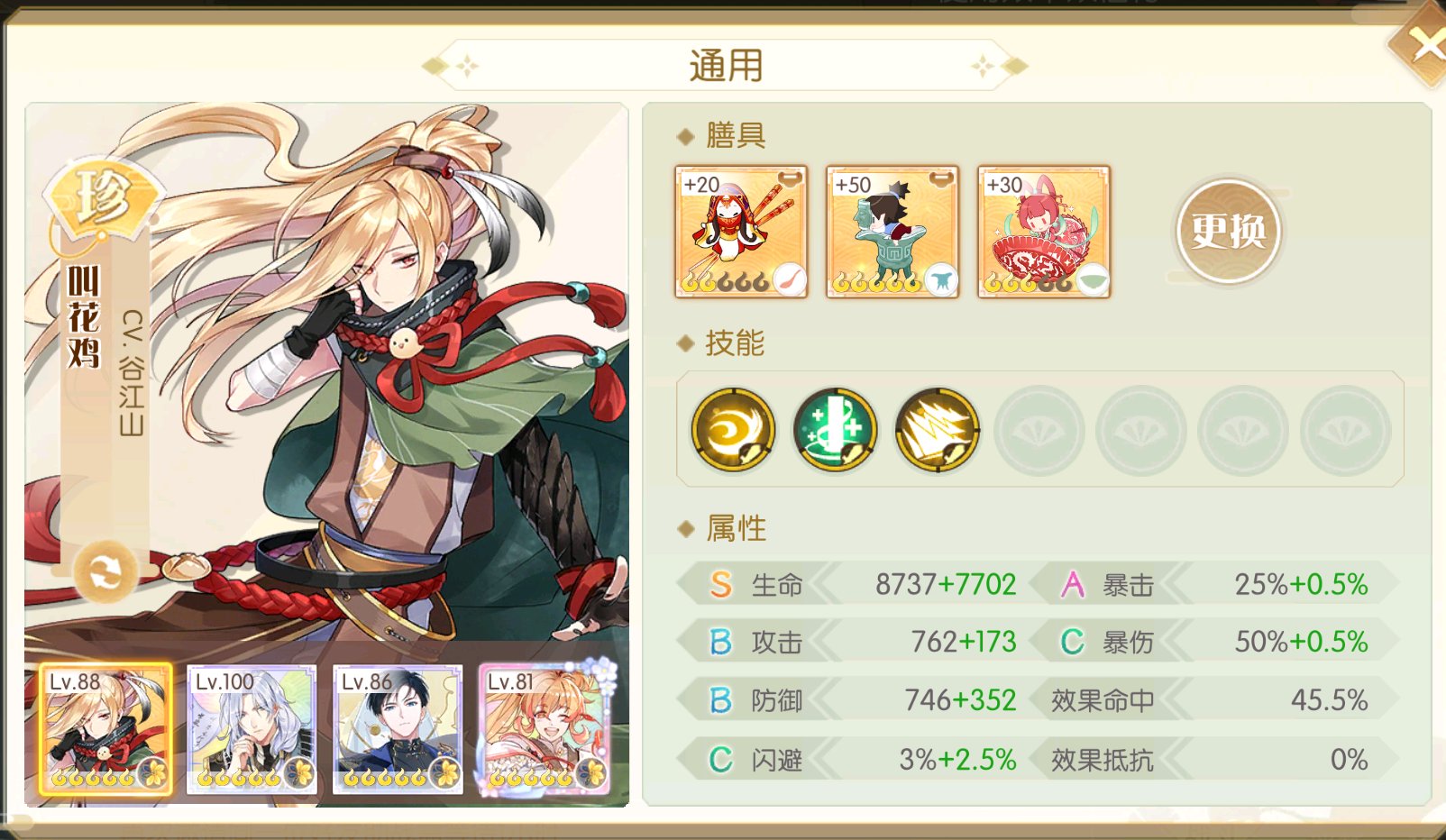The width and height of the screenshot is (1446, 840).
Task: Select the green healing skill icon
Action: (x=835, y=430)
